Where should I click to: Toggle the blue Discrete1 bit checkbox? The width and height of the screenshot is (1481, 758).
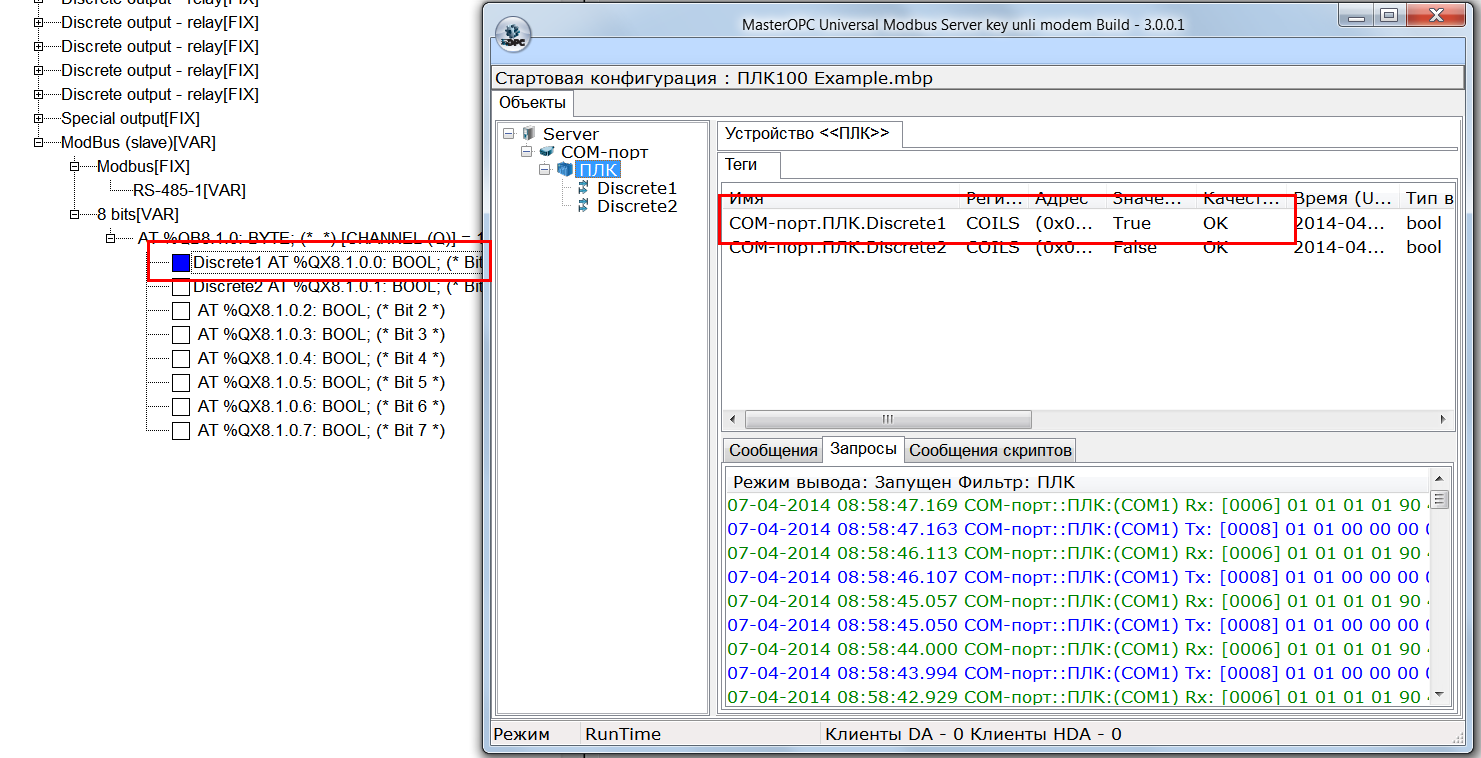point(181,263)
